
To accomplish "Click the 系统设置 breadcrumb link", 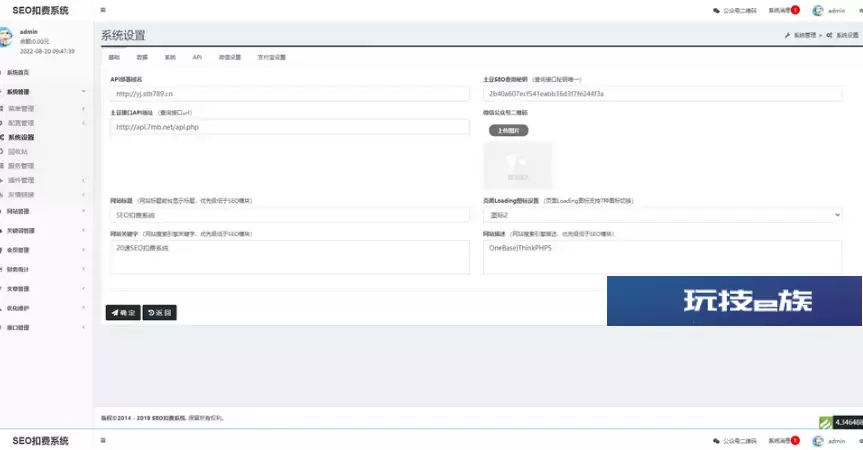I will [x=847, y=35].
